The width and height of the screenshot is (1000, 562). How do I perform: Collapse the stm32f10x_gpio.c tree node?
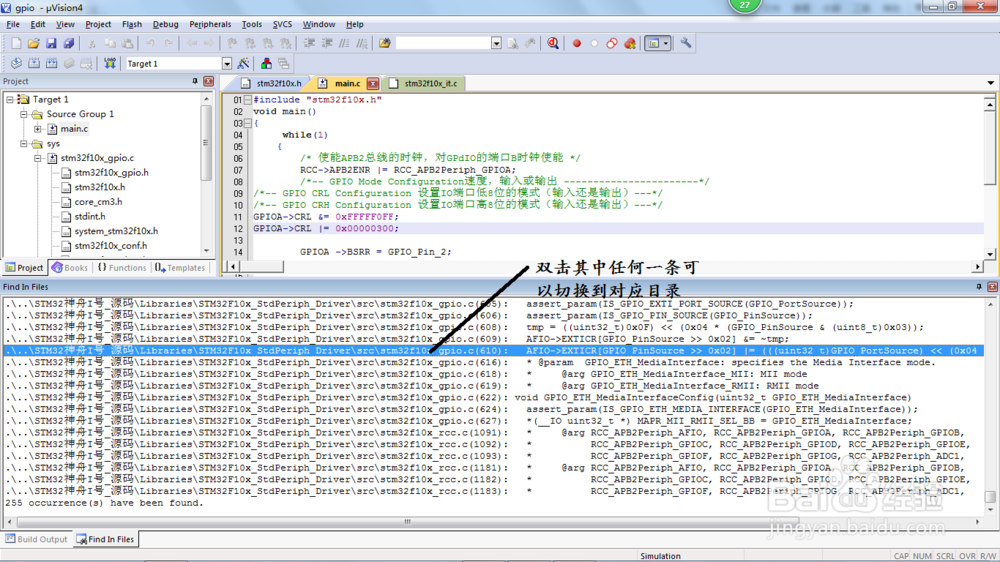pyautogui.click(x=38, y=158)
